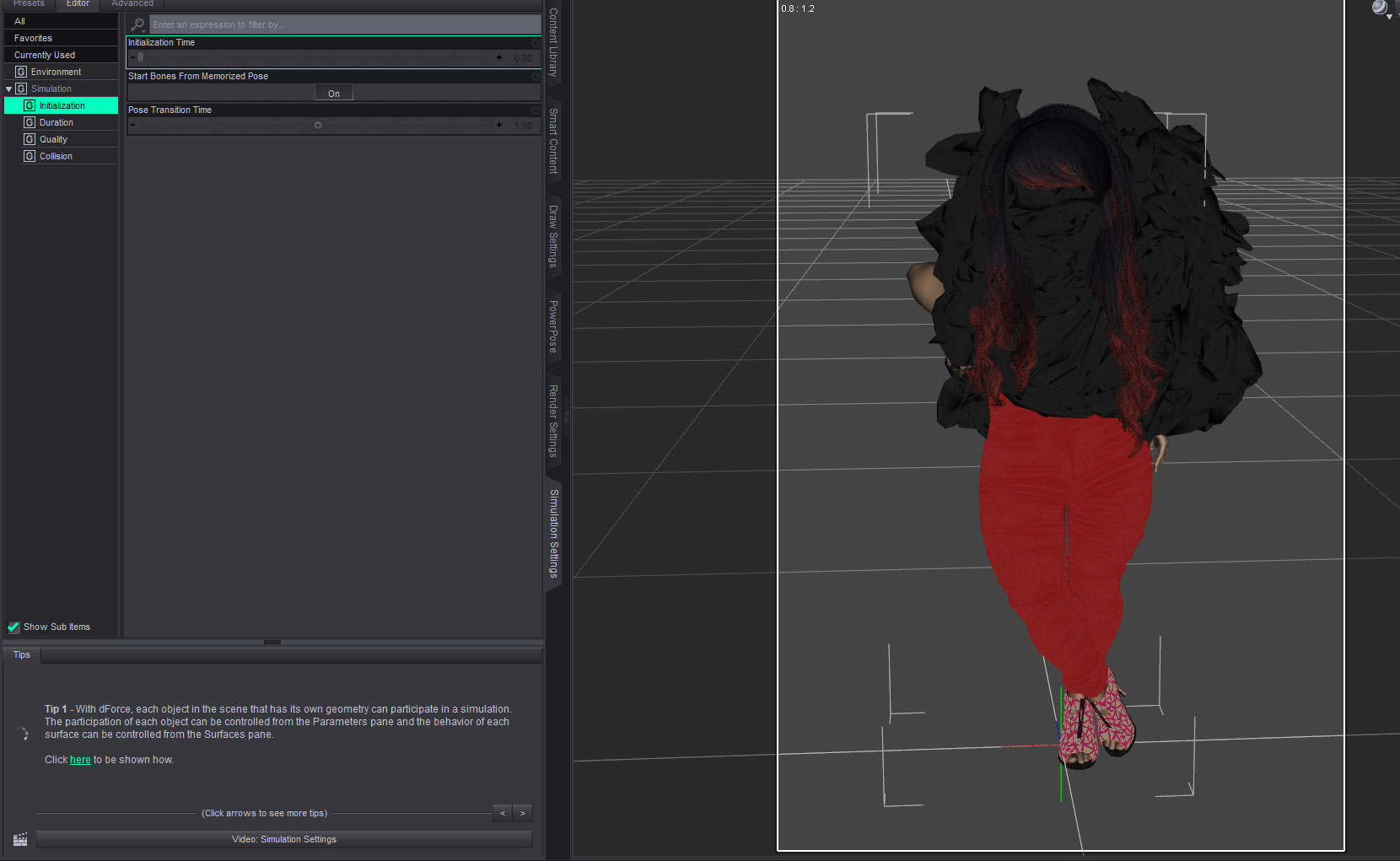
Task: Click the Video: Simulation Settings button
Action: pos(284,839)
